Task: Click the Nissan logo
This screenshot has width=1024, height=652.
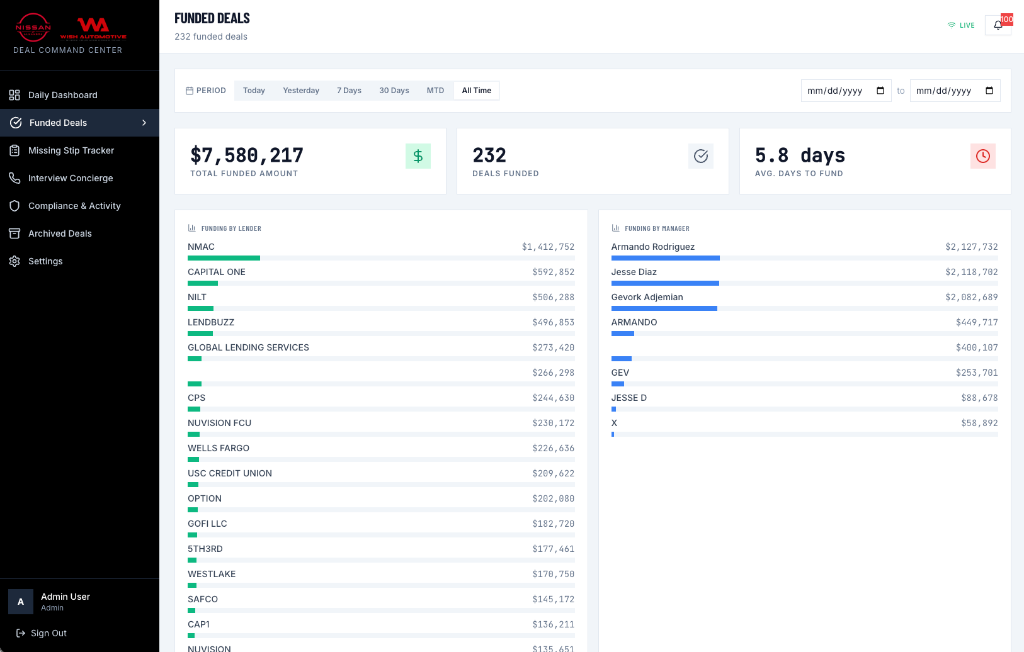Action: click(33, 27)
